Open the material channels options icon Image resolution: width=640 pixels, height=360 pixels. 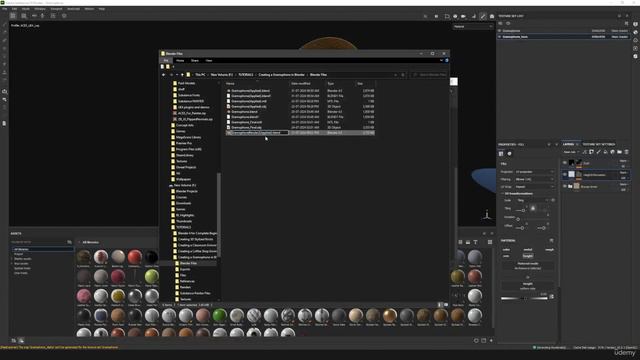point(551,240)
